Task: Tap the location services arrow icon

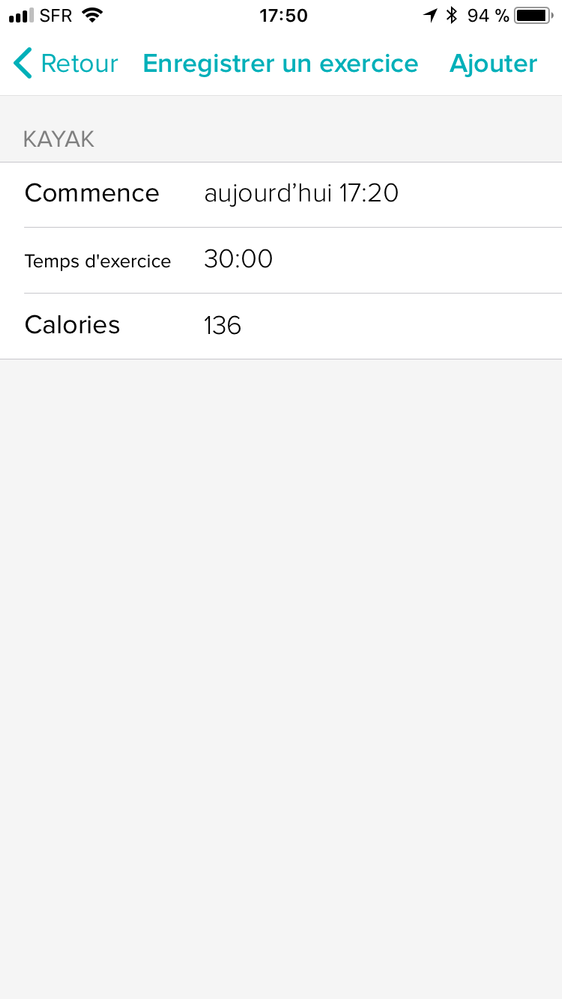Action: [x=431, y=15]
